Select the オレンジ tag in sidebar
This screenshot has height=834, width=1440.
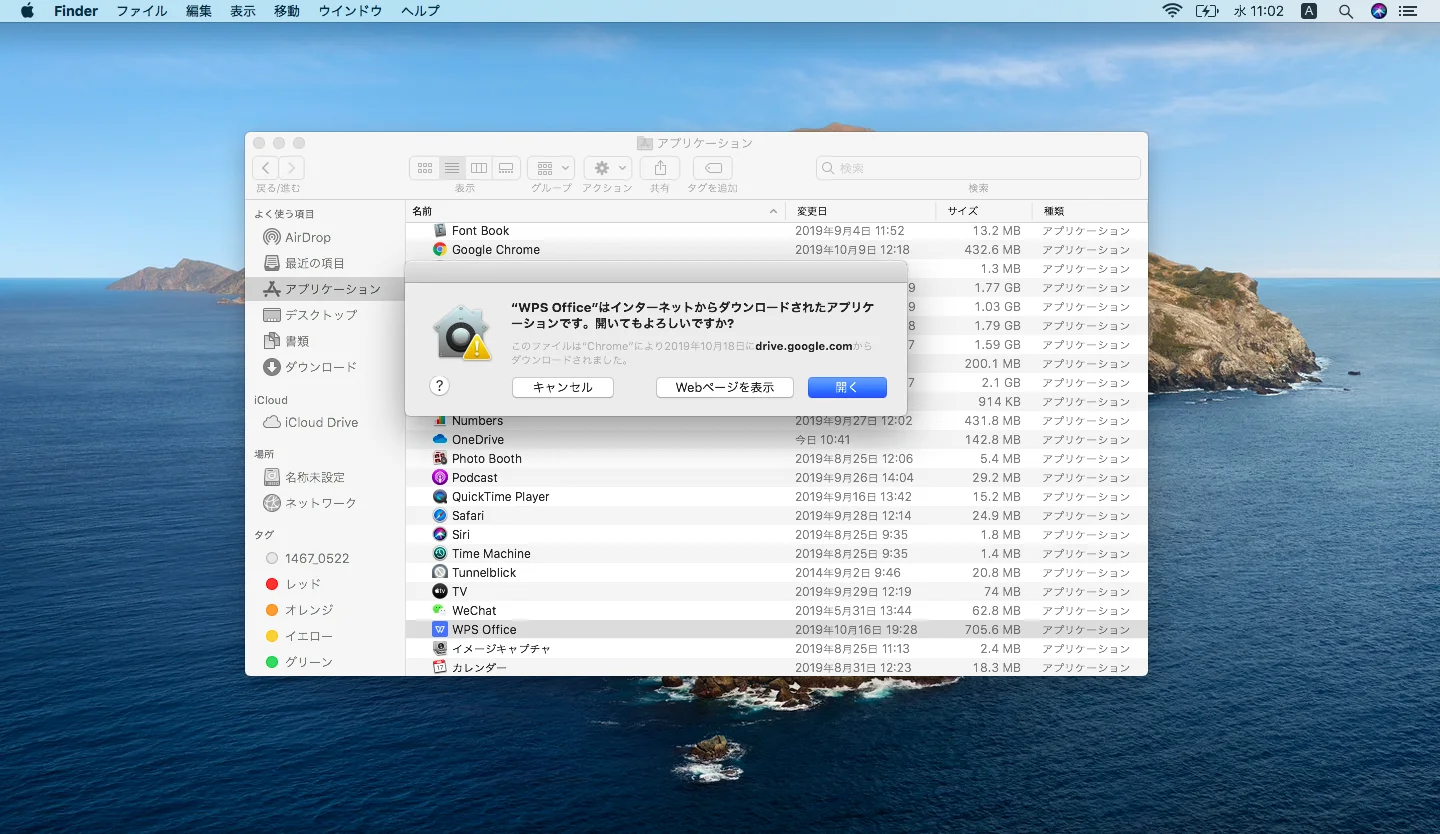pos(325,610)
